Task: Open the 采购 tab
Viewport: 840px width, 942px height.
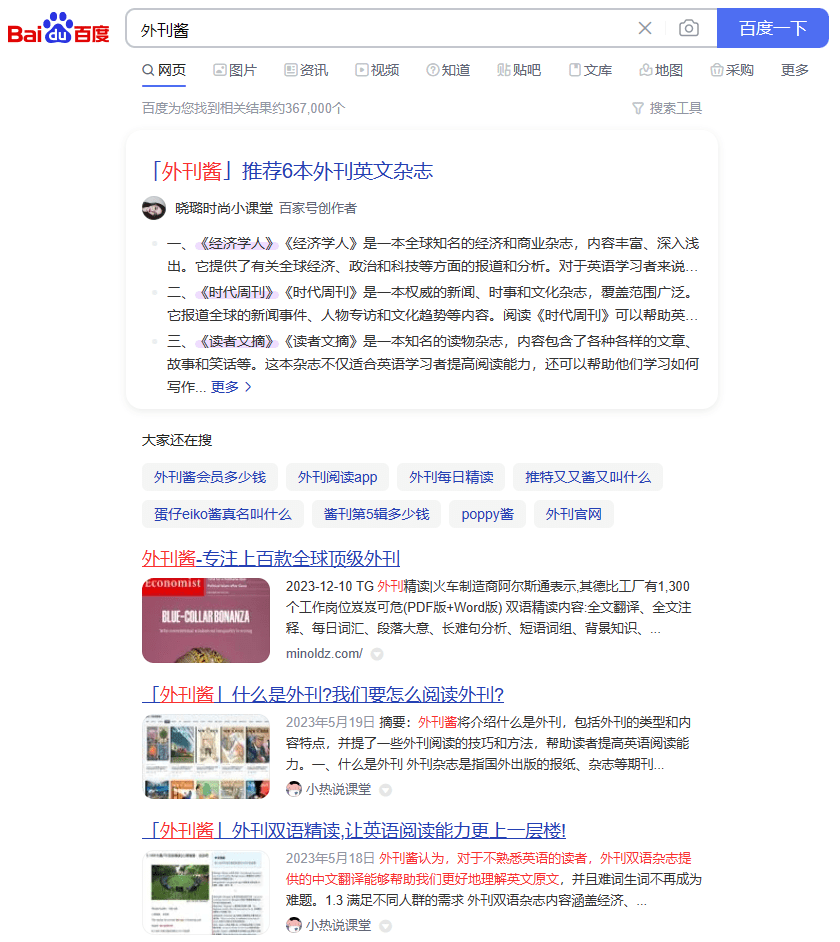Action: (732, 70)
